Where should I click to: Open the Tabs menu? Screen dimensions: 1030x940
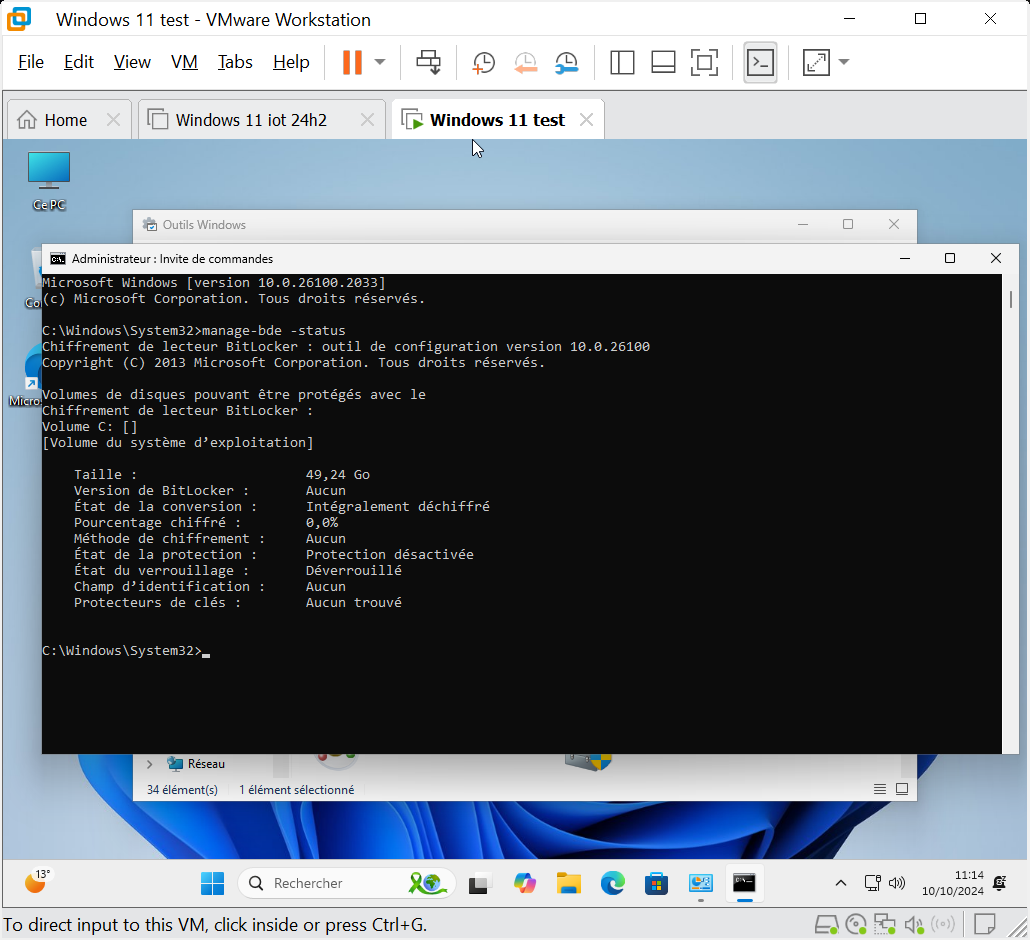tap(235, 62)
